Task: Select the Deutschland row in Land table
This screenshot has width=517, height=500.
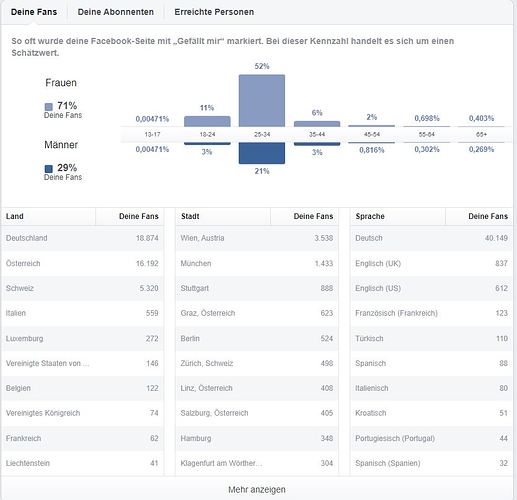Action: click(x=82, y=238)
